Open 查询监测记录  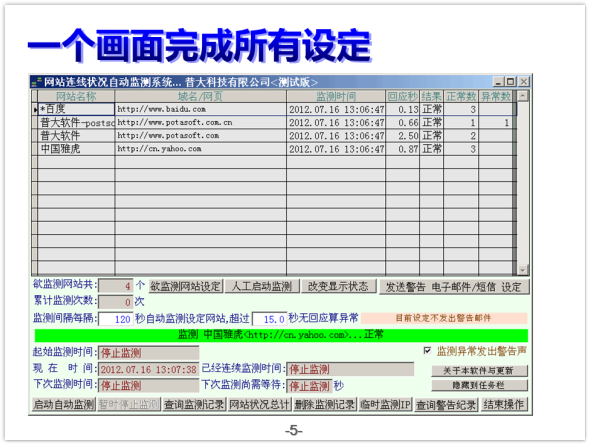click(x=194, y=404)
